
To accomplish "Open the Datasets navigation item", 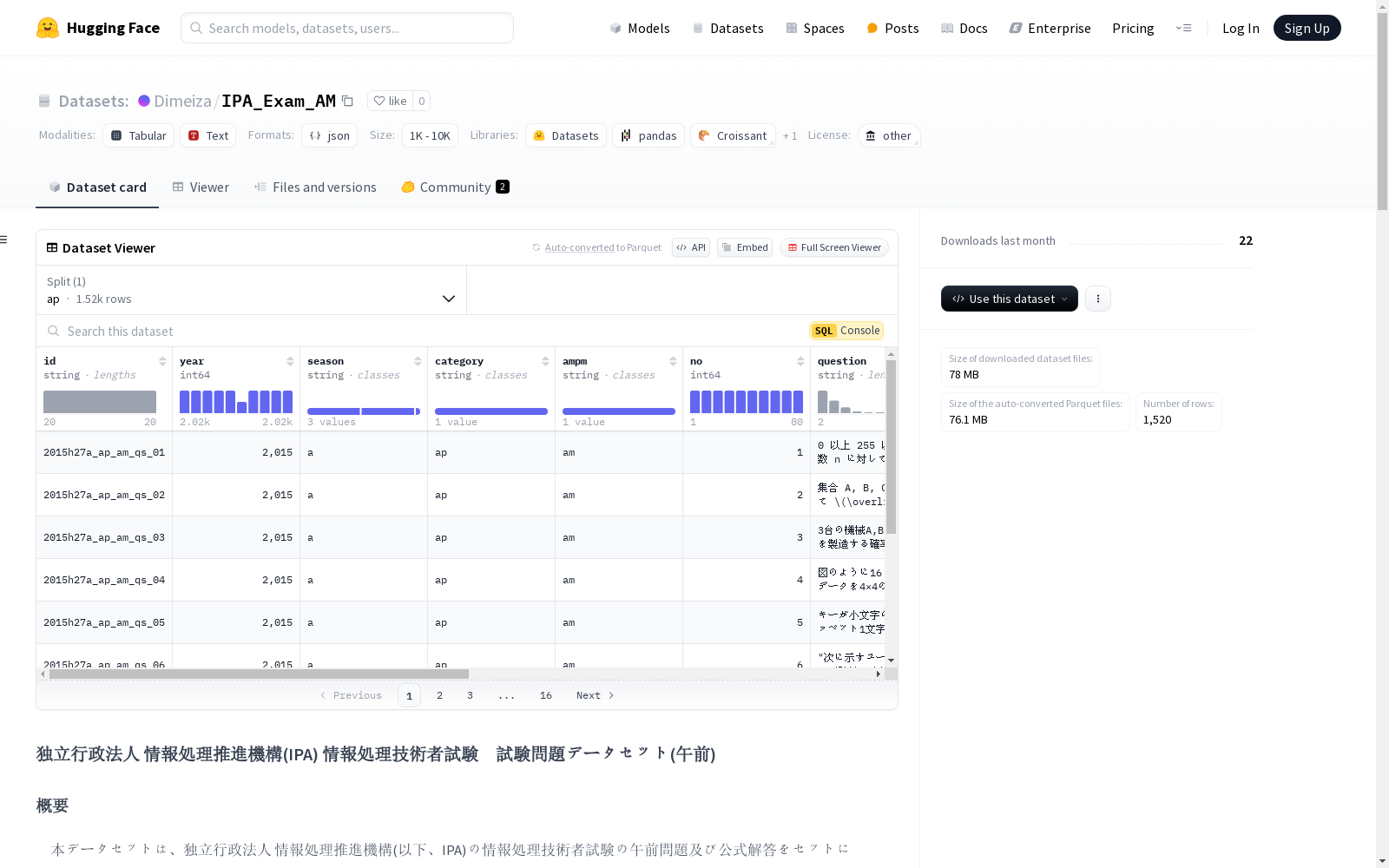I will pyautogui.click(x=727, y=28).
